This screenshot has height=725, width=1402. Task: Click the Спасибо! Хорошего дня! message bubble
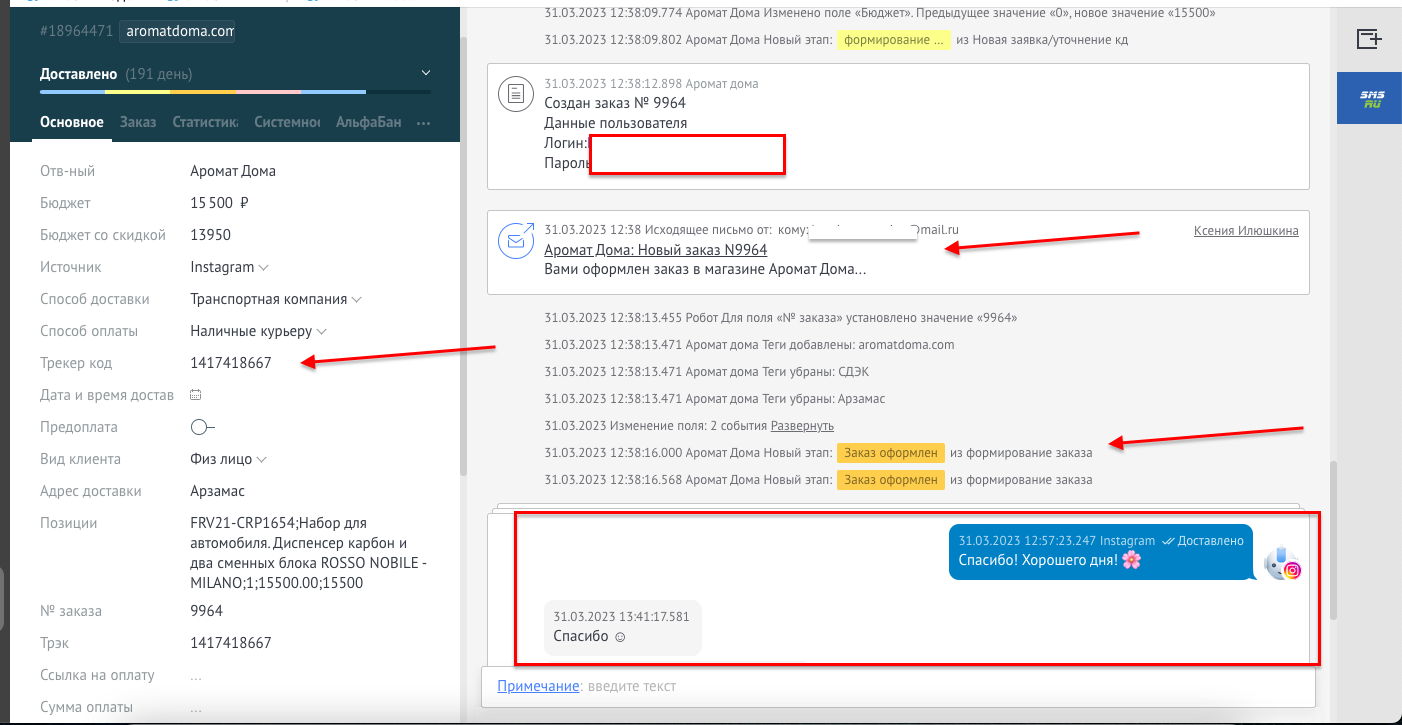tap(1100, 551)
